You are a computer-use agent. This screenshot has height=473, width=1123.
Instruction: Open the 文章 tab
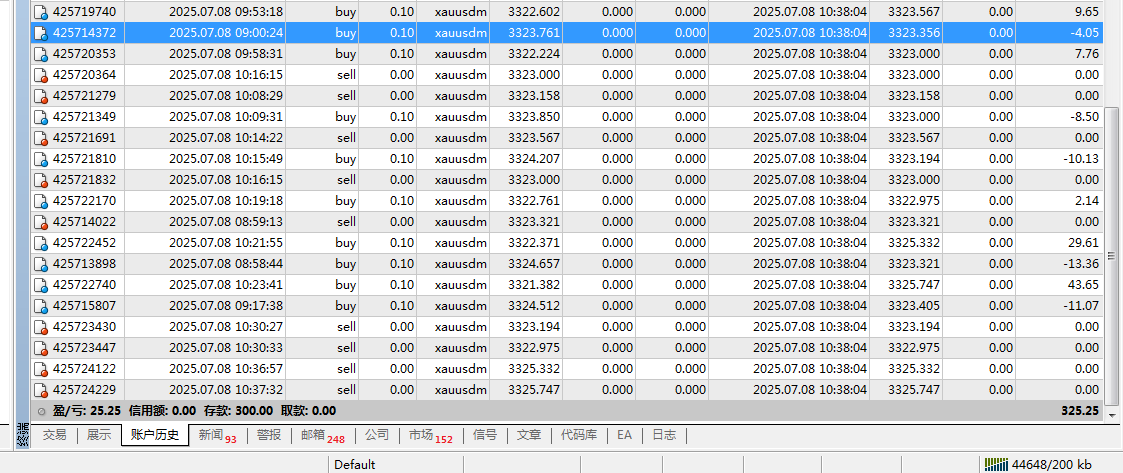(x=529, y=435)
